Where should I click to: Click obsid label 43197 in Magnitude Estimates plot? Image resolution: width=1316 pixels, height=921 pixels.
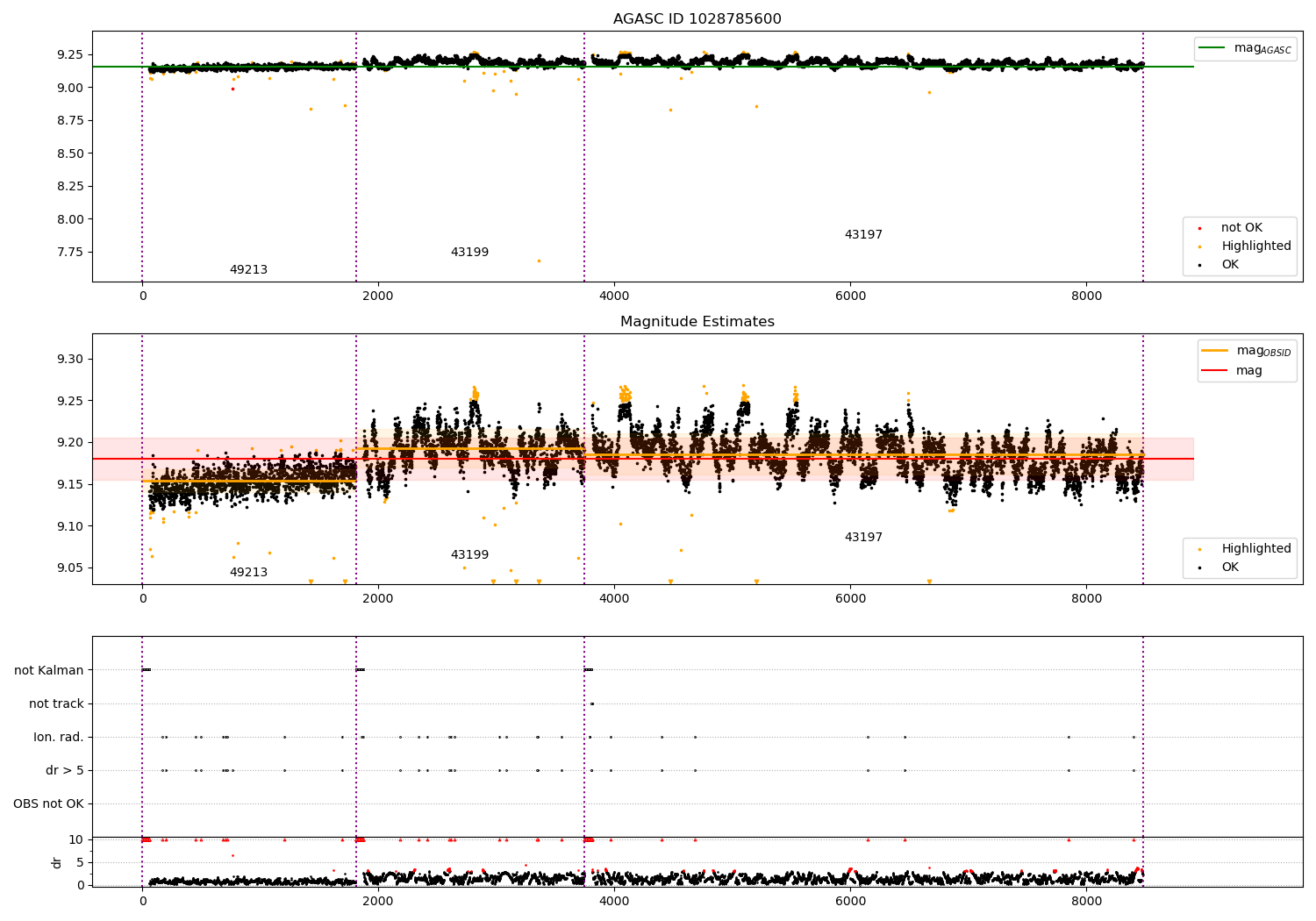(x=863, y=538)
